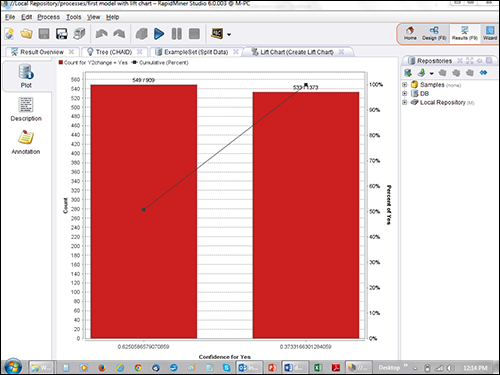This screenshot has height=375, width=500.
Task: Click the blackboard expert mode icon
Action: 217,34
